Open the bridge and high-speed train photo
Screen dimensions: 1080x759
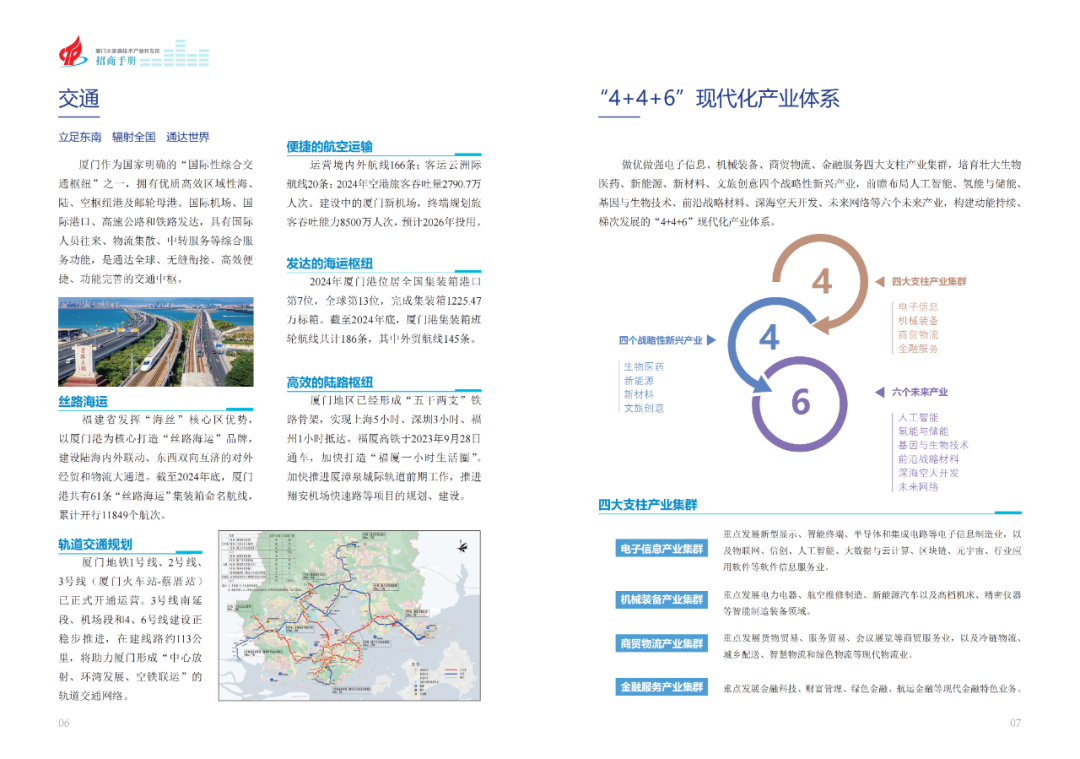(x=155, y=342)
